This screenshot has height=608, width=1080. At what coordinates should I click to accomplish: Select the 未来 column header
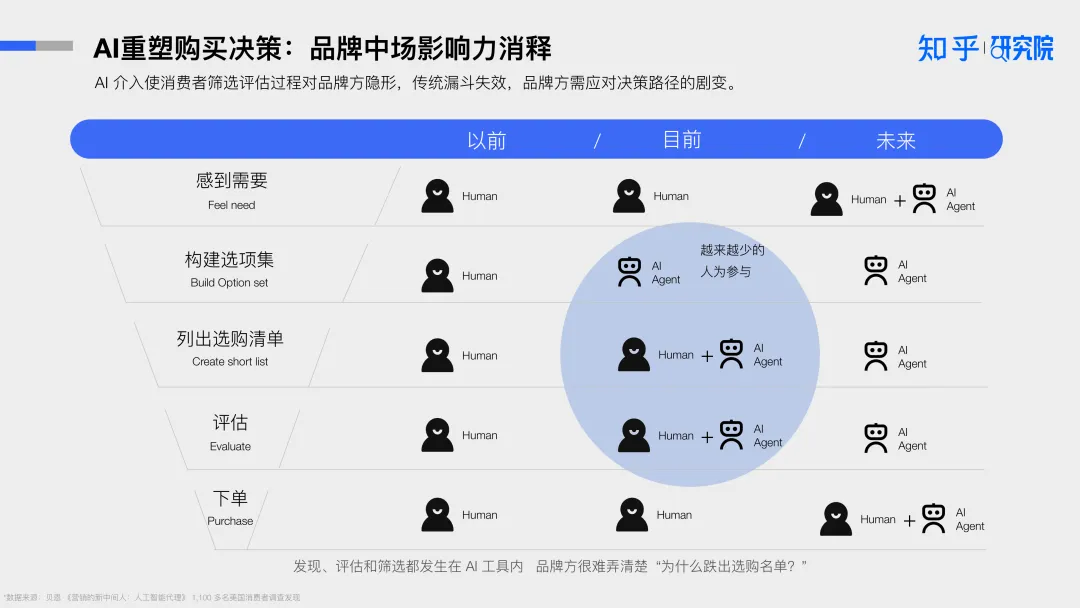pos(895,140)
